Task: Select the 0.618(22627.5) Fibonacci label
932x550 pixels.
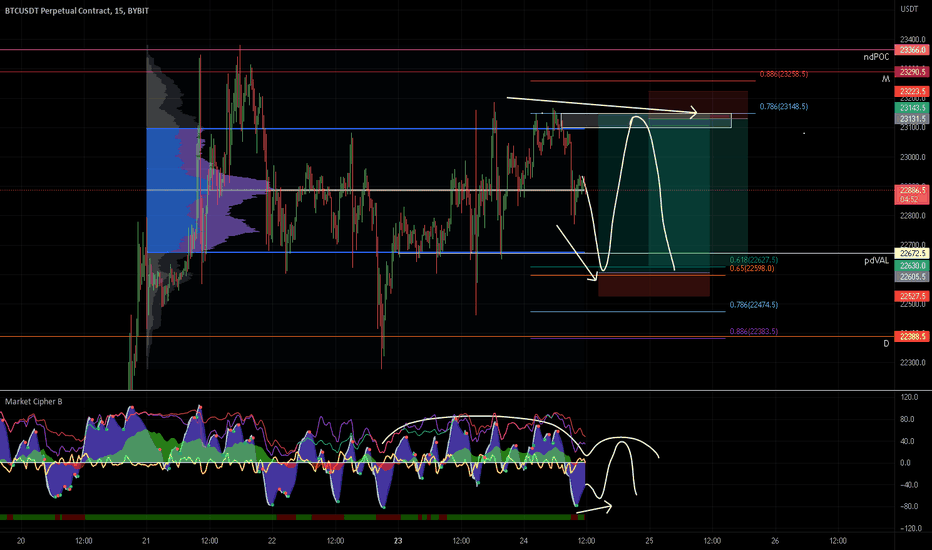Action: [753, 260]
